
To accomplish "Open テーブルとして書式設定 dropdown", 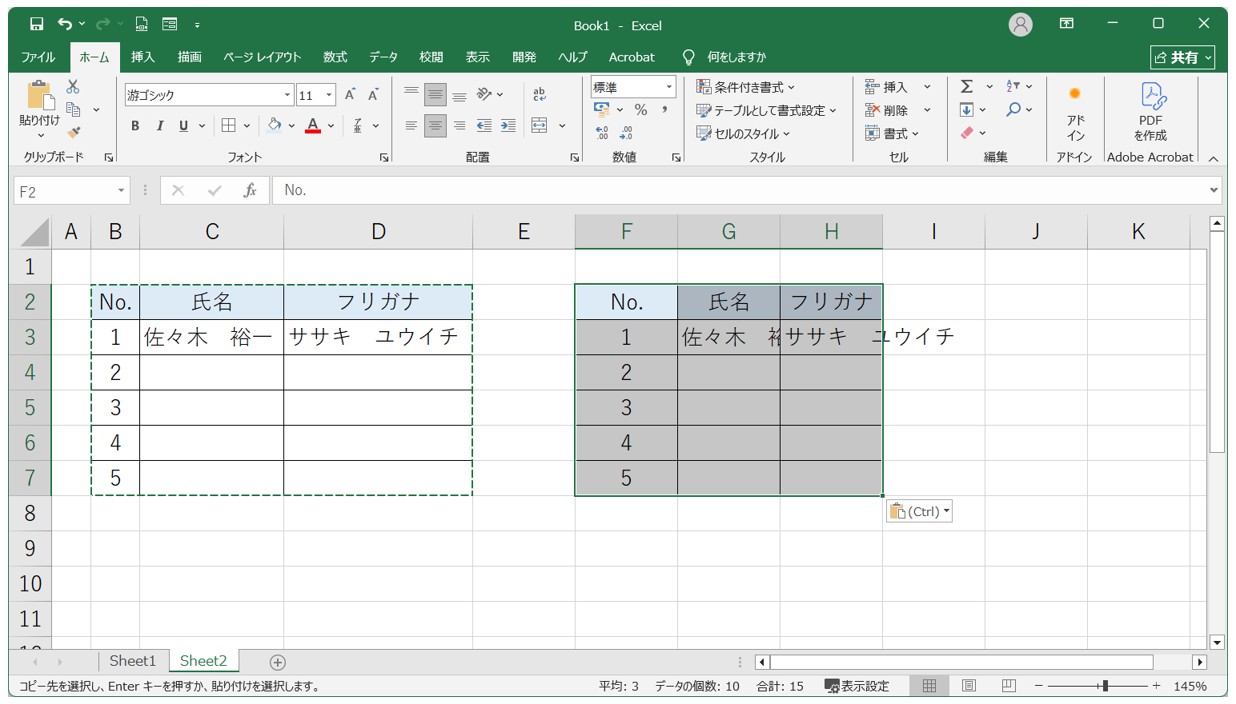I will click(767, 110).
